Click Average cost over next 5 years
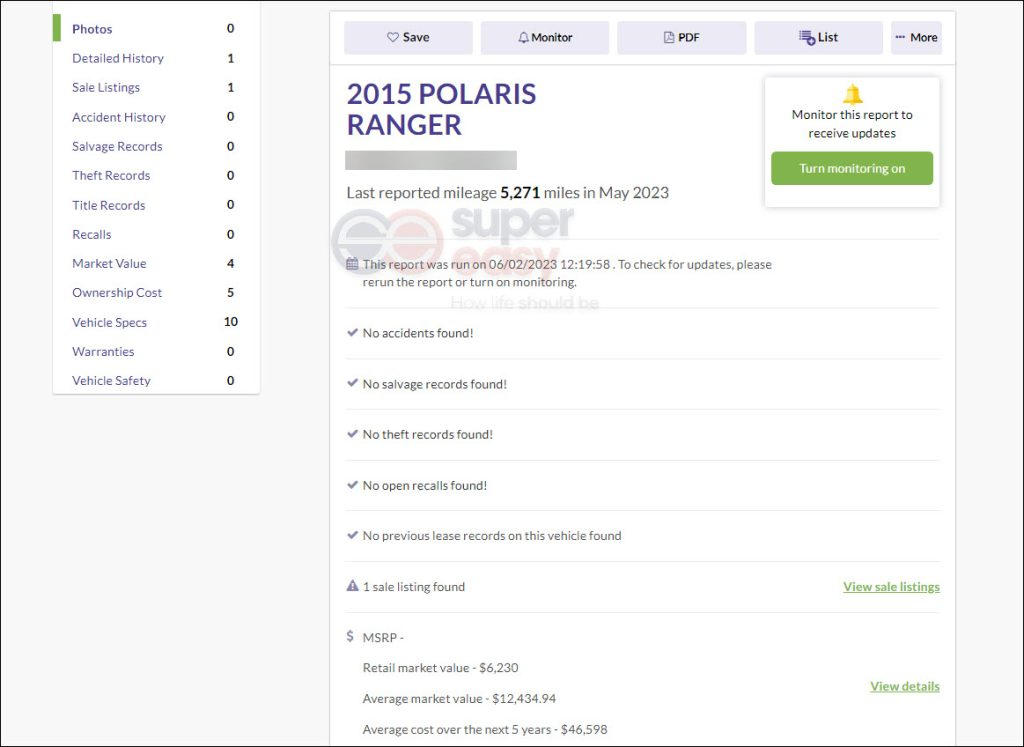1024x747 pixels. (x=485, y=729)
